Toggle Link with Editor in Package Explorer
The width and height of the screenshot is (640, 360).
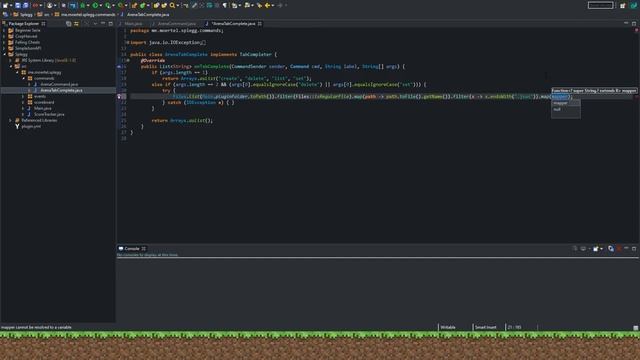76,24
